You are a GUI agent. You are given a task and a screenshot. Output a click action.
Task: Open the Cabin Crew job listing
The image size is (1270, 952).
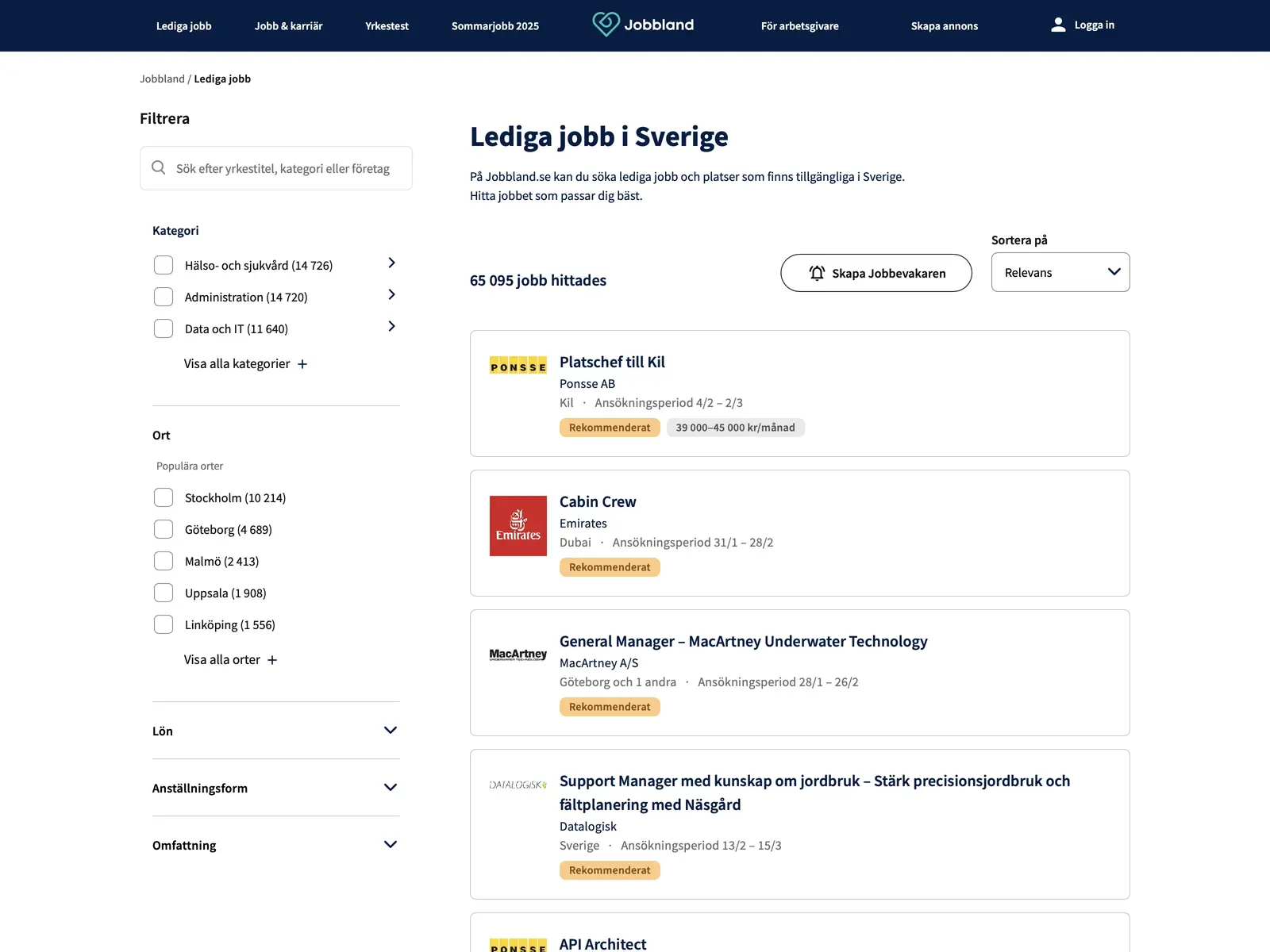pos(598,501)
